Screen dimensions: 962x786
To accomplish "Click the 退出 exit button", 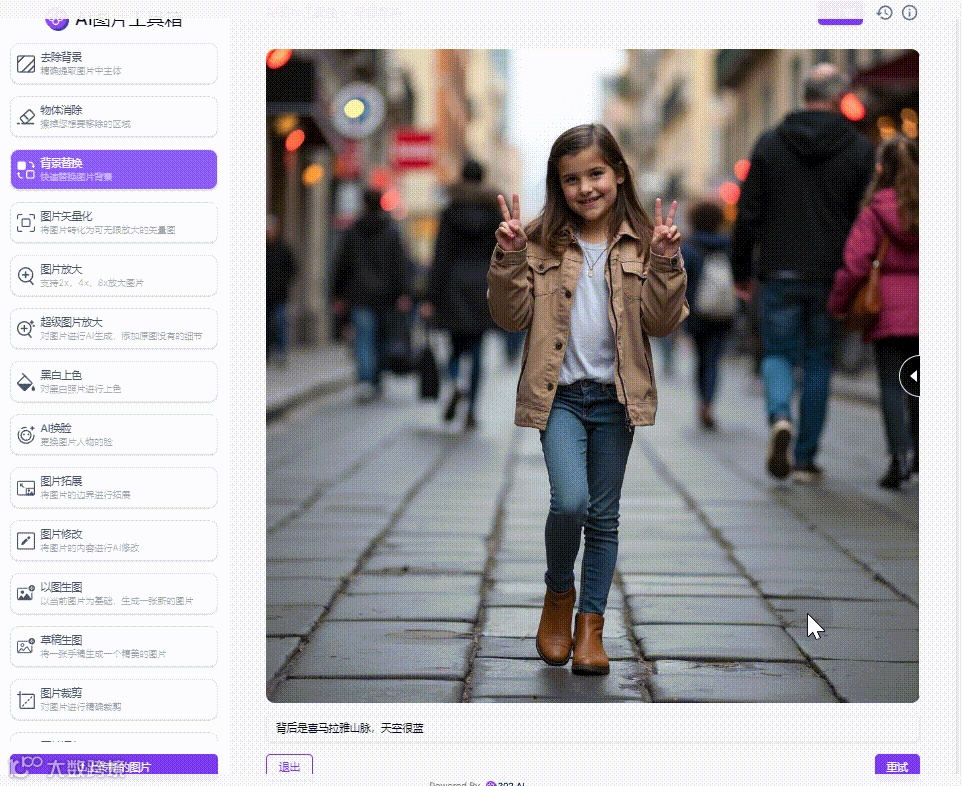I will point(290,765).
